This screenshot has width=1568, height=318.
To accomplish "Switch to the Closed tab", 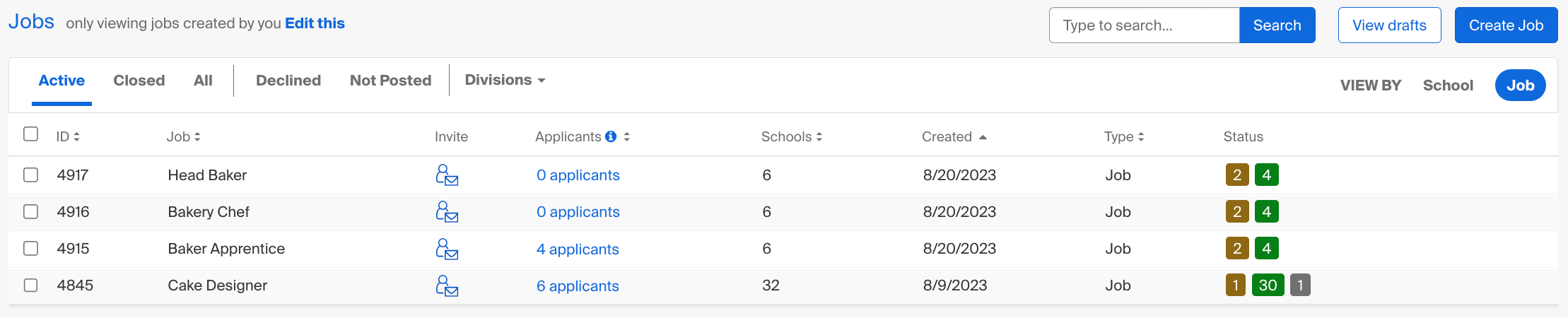I will (x=139, y=81).
